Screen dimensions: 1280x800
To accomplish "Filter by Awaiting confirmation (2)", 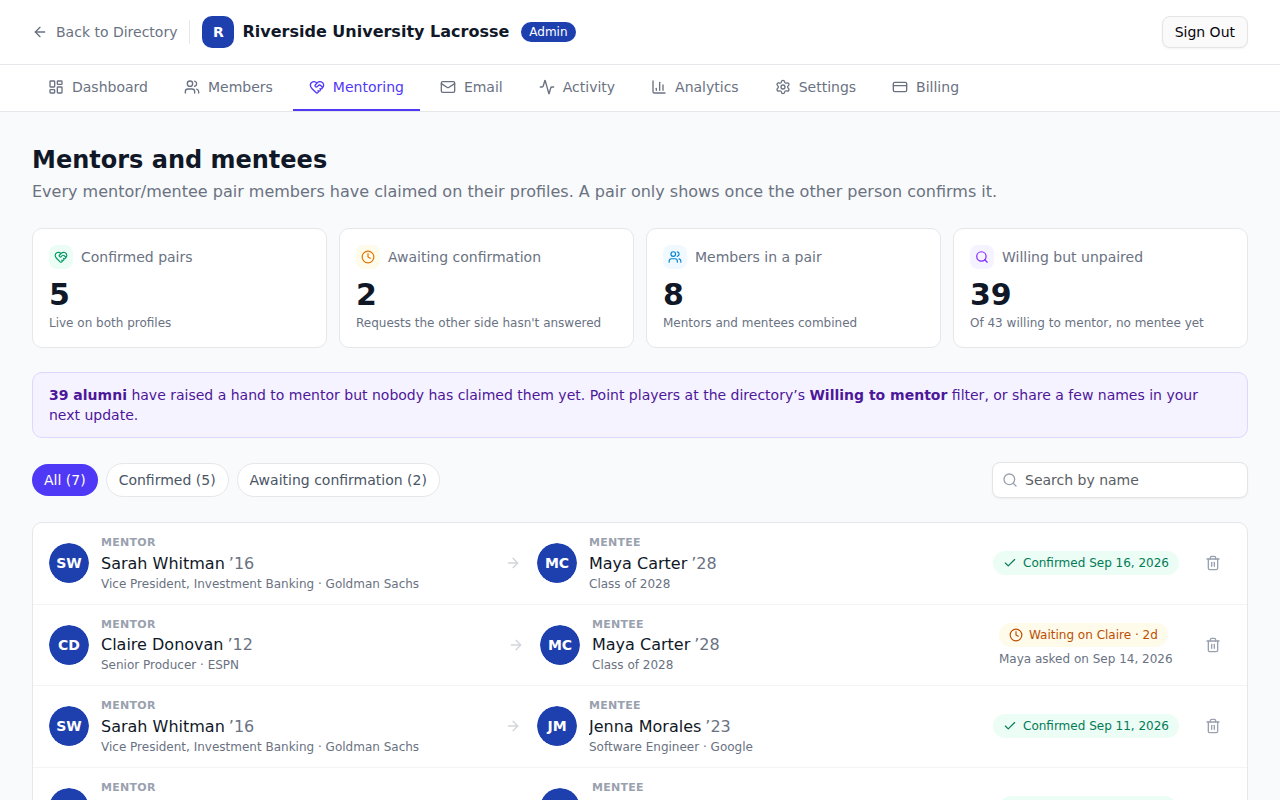I will 338,480.
